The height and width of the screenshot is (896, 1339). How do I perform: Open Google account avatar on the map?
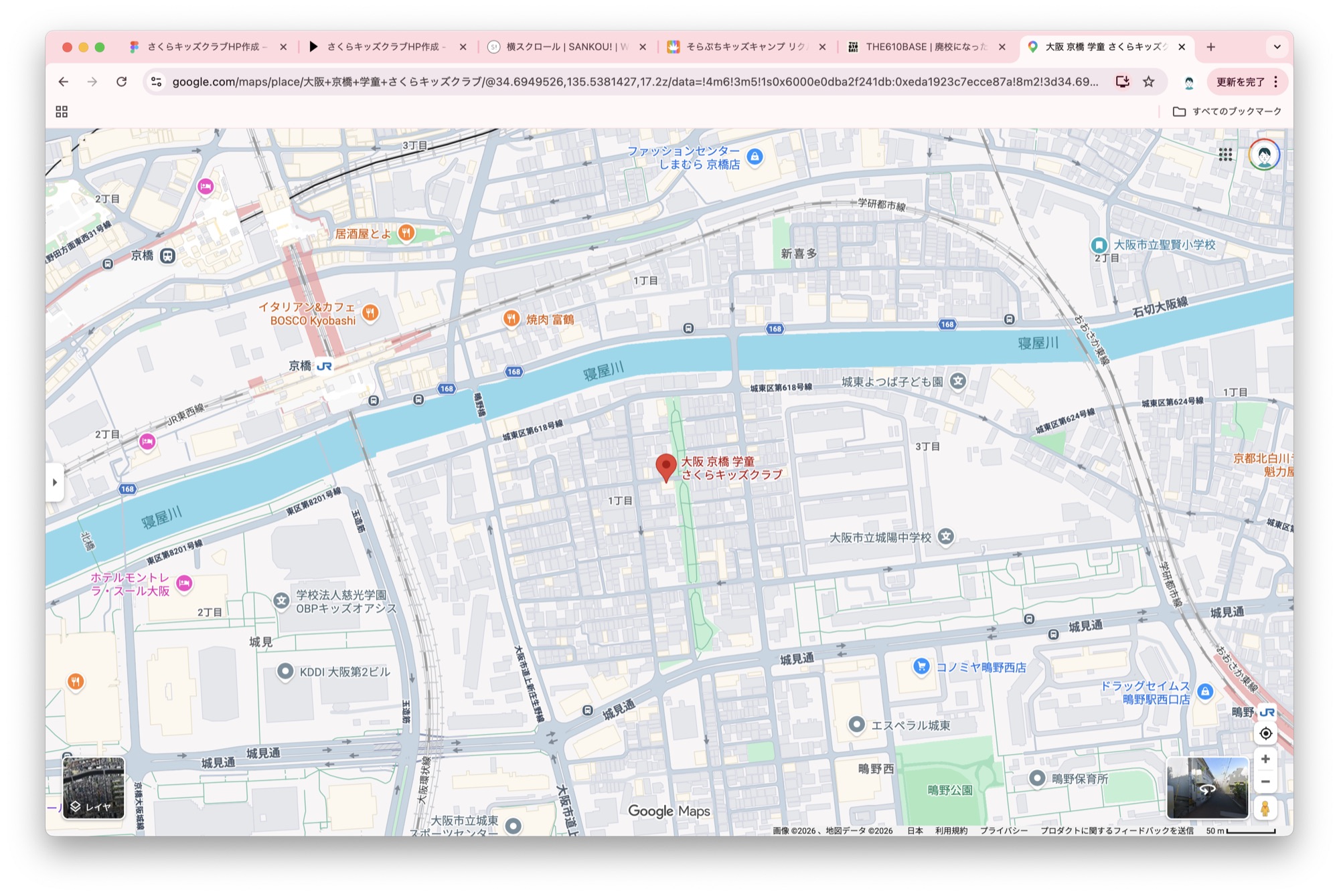coord(1264,155)
